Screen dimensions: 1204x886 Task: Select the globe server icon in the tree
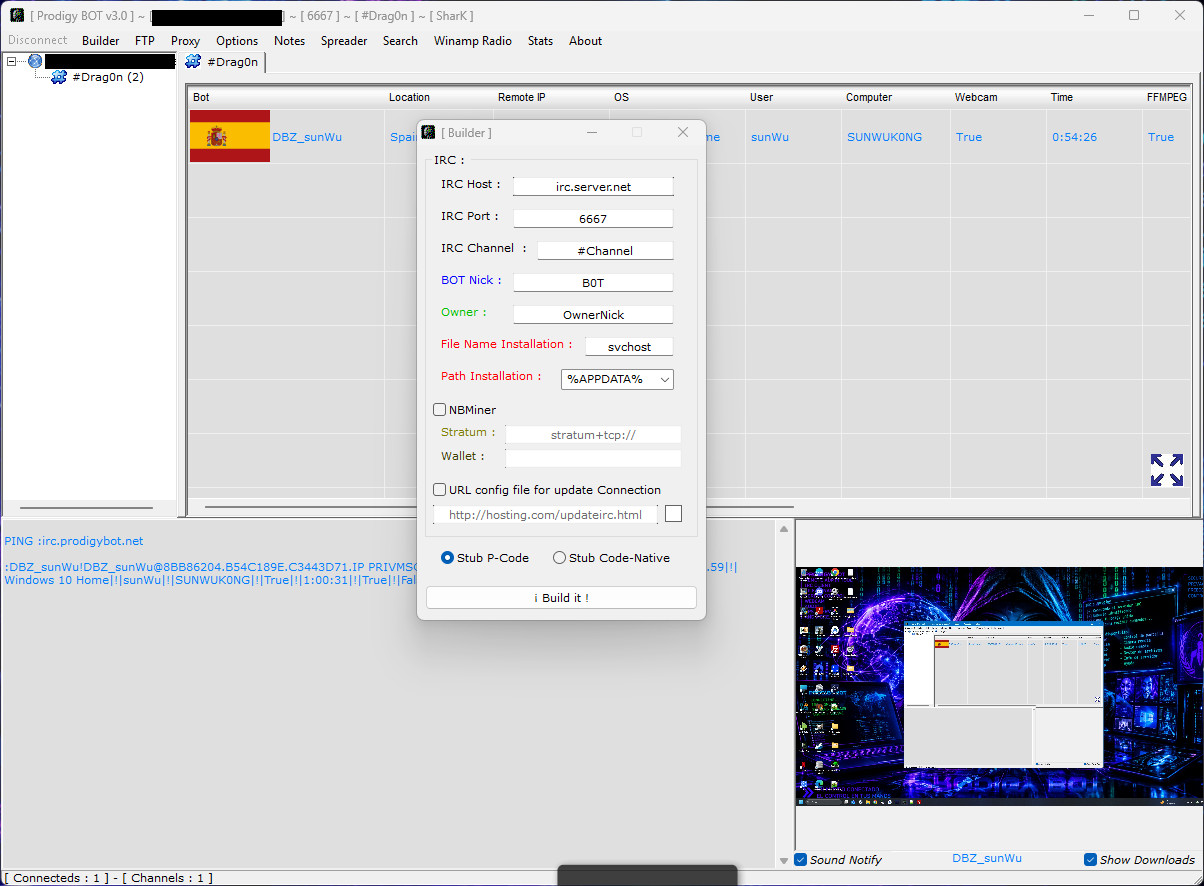coord(35,61)
